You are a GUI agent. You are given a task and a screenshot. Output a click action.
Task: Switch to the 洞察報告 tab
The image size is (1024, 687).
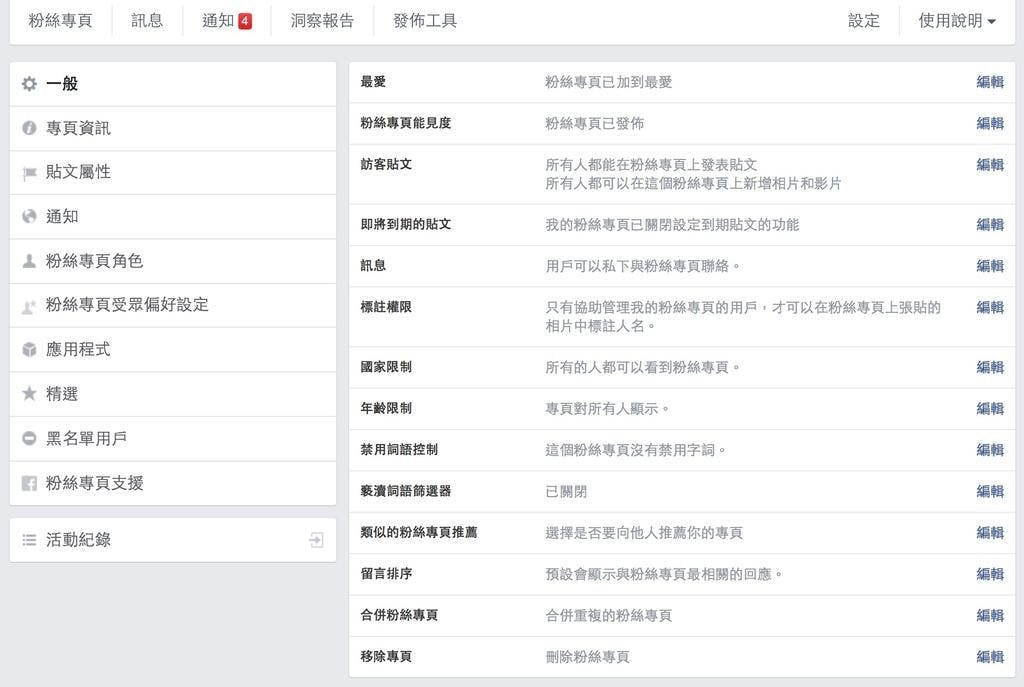321,21
